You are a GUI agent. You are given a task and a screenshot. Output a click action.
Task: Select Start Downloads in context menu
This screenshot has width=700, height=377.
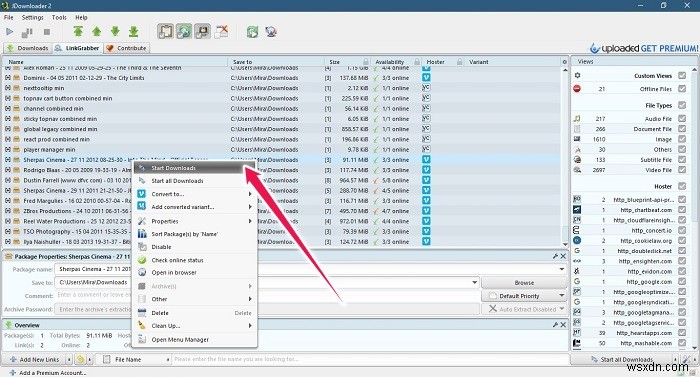click(x=195, y=168)
